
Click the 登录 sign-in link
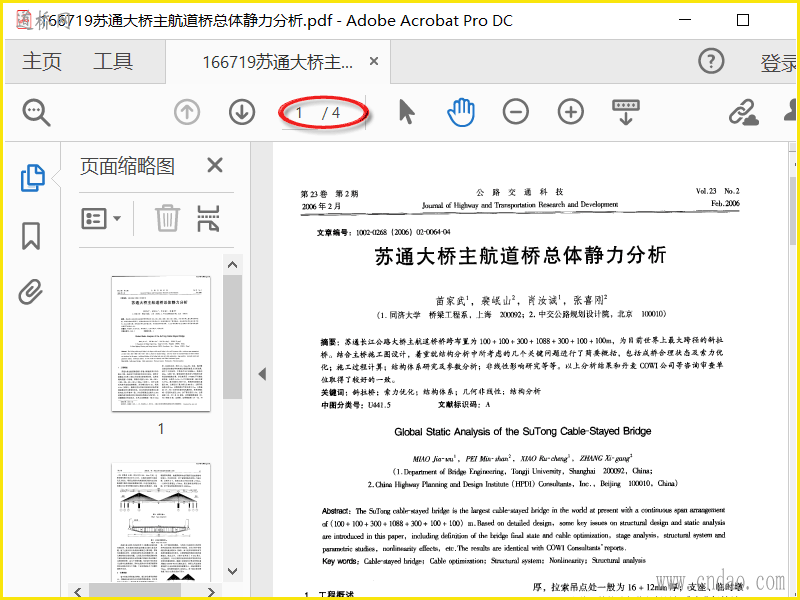coord(779,63)
